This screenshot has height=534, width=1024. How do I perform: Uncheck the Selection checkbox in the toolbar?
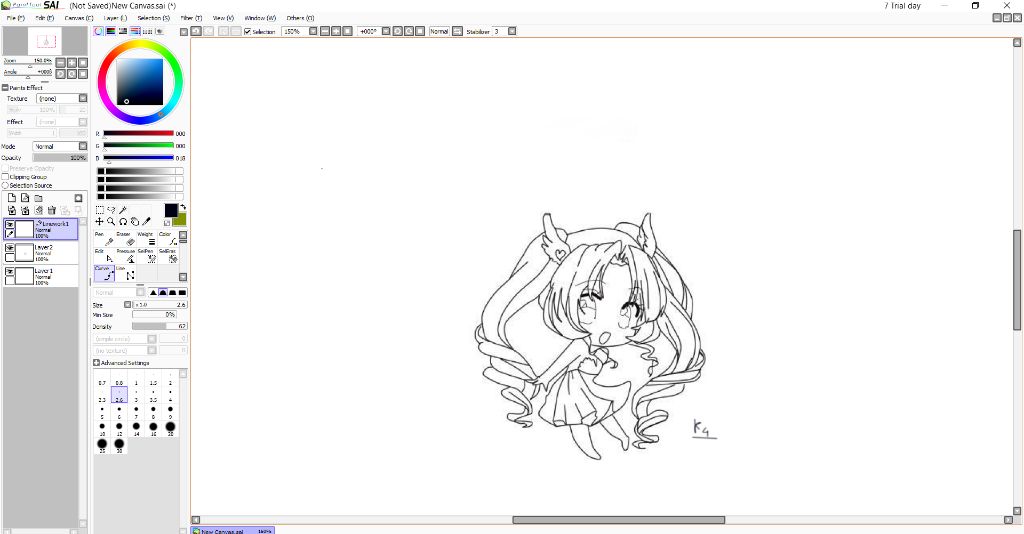pos(248,31)
